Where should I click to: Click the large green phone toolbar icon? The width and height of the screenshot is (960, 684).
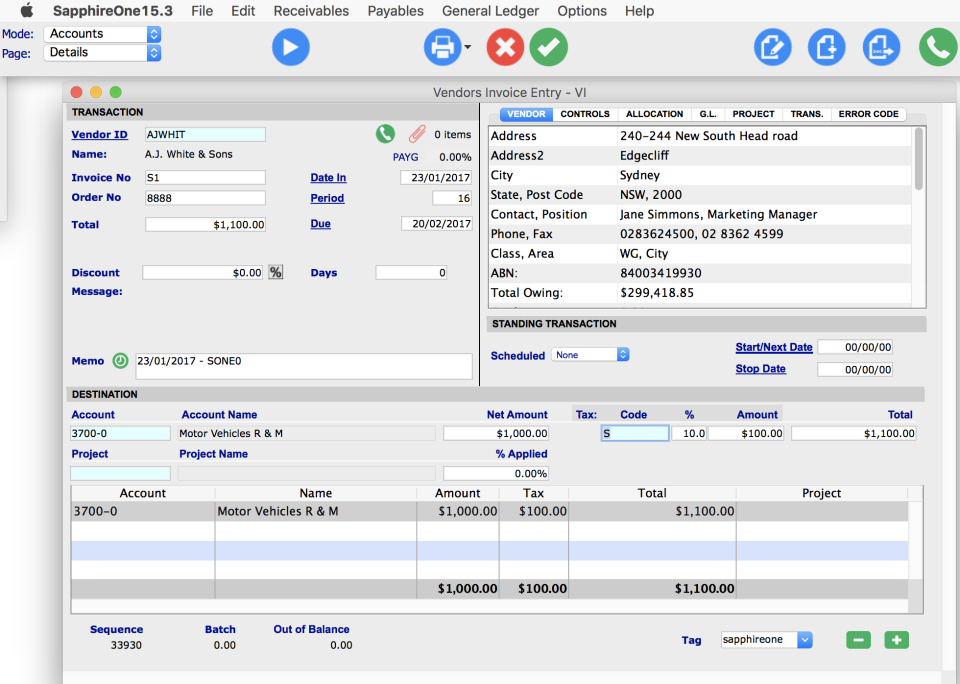point(937,47)
